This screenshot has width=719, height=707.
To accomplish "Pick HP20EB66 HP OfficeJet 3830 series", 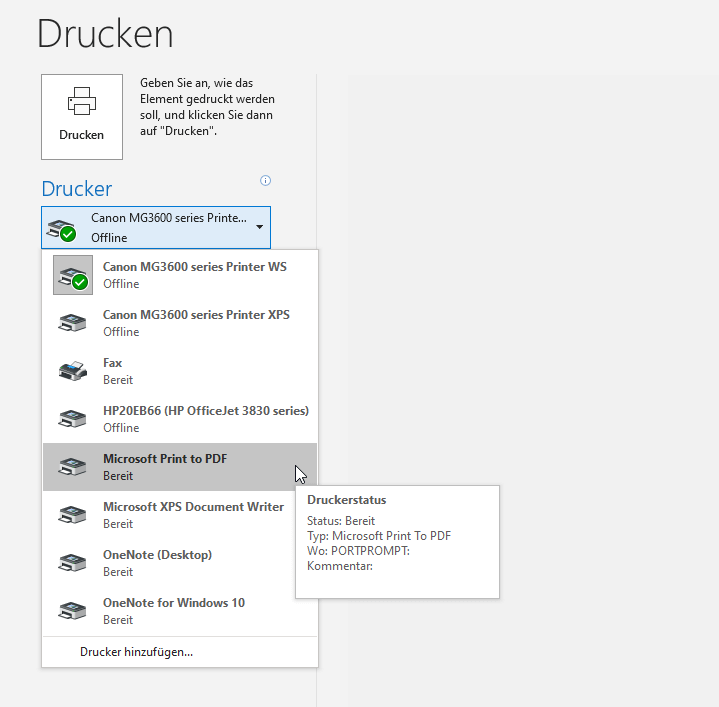I will pos(180,419).
